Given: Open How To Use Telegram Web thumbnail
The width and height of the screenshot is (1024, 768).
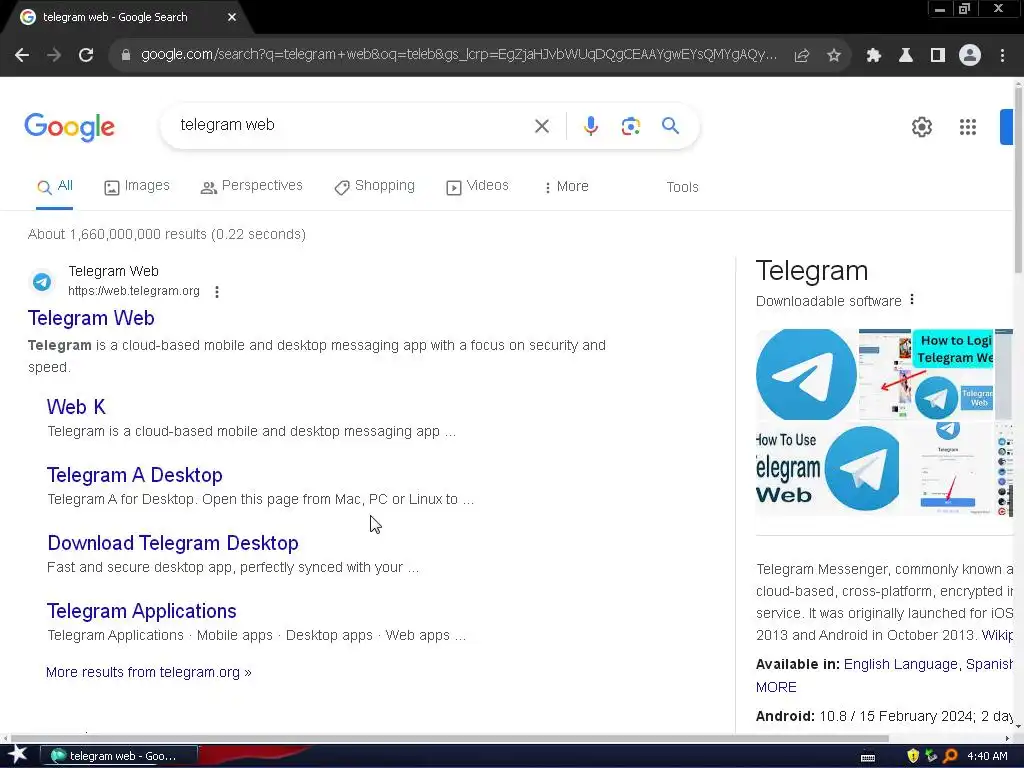Looking at the screenshot, I should (x=828, y=468).
